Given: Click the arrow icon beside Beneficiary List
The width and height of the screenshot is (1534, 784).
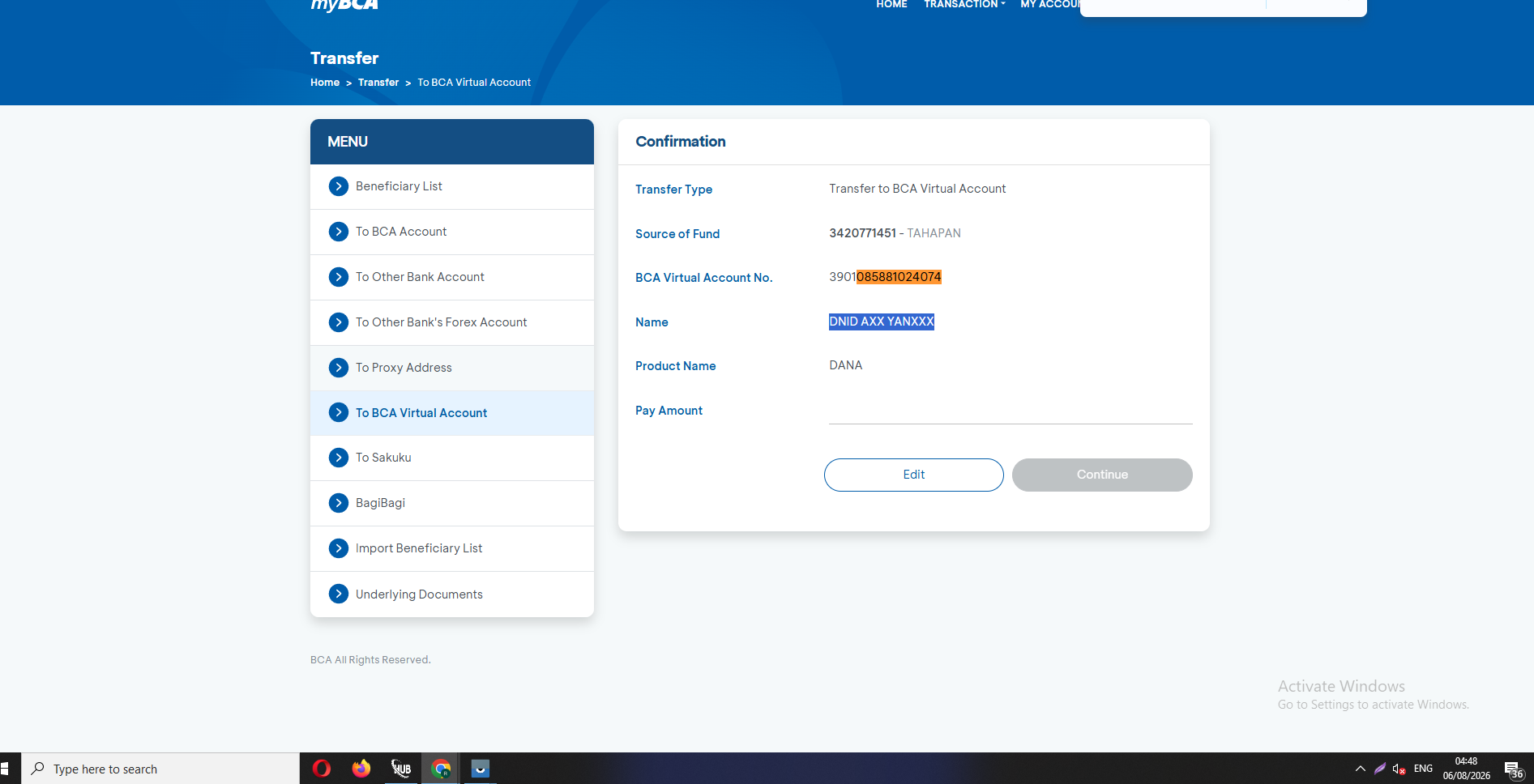Looking at the screenshot, I should (339, 186).
